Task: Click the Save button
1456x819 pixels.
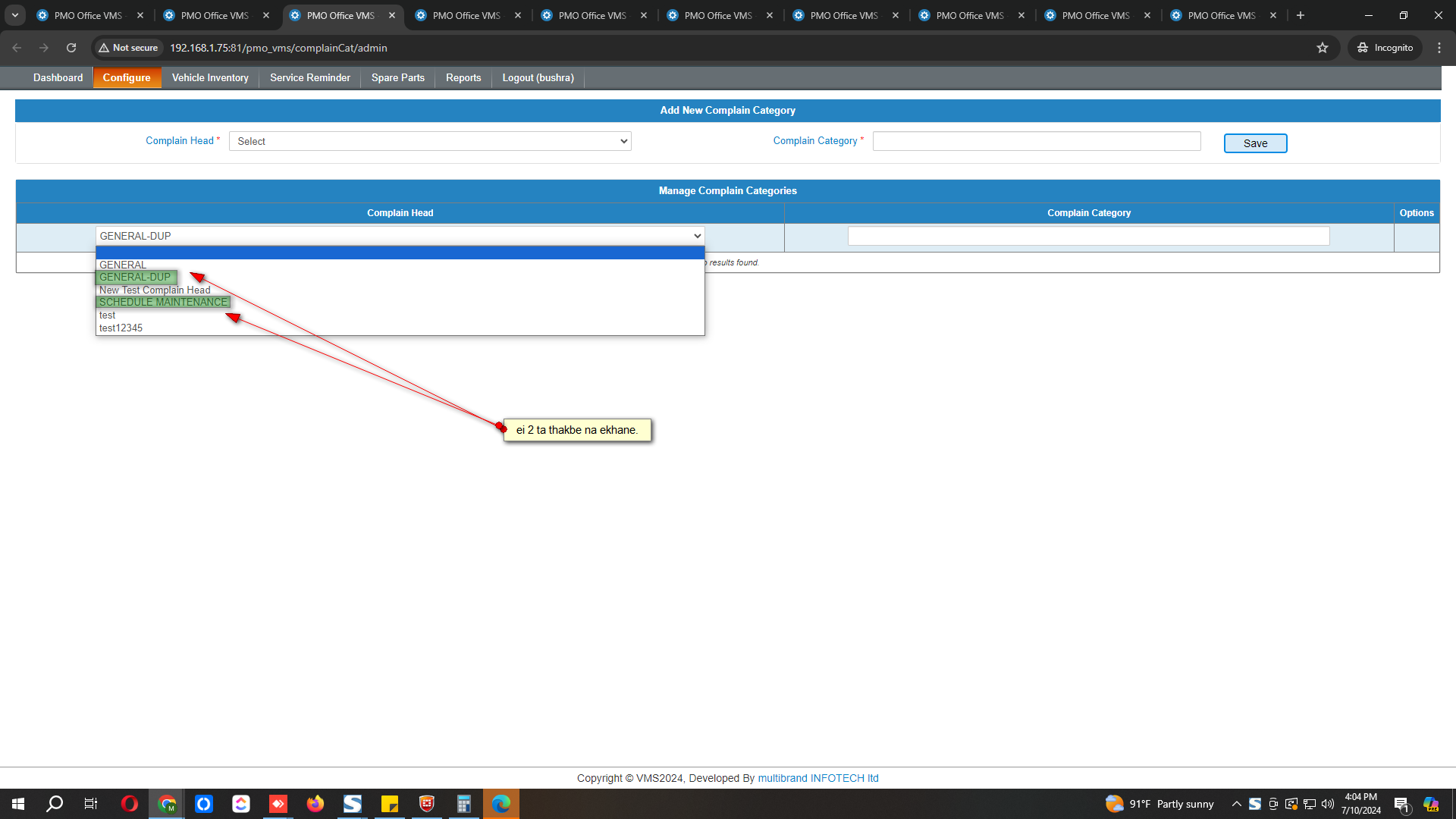Action: pyautogui.click(x=1255, y=143)
